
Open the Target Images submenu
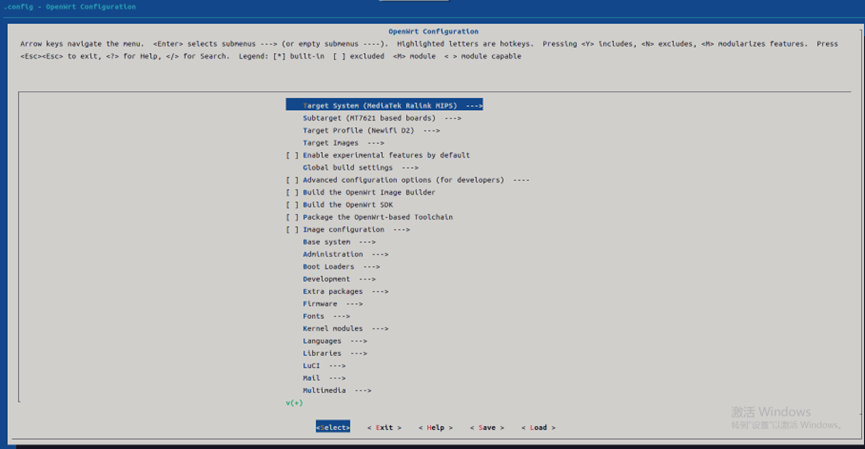[343, 143]
